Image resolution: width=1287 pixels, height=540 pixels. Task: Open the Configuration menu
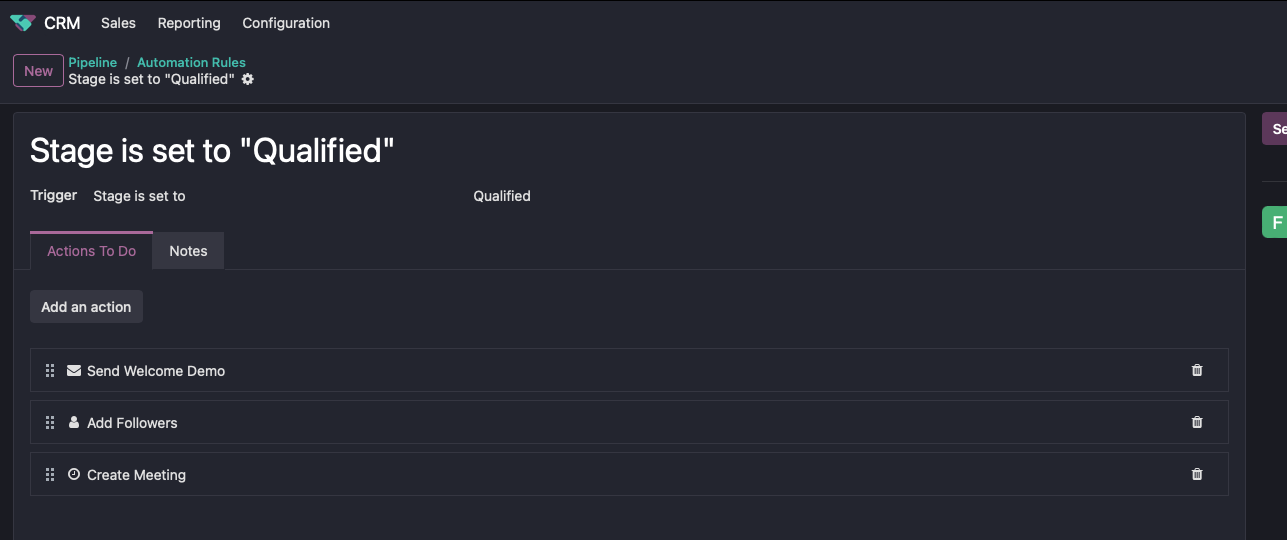(x=286, y=23)
